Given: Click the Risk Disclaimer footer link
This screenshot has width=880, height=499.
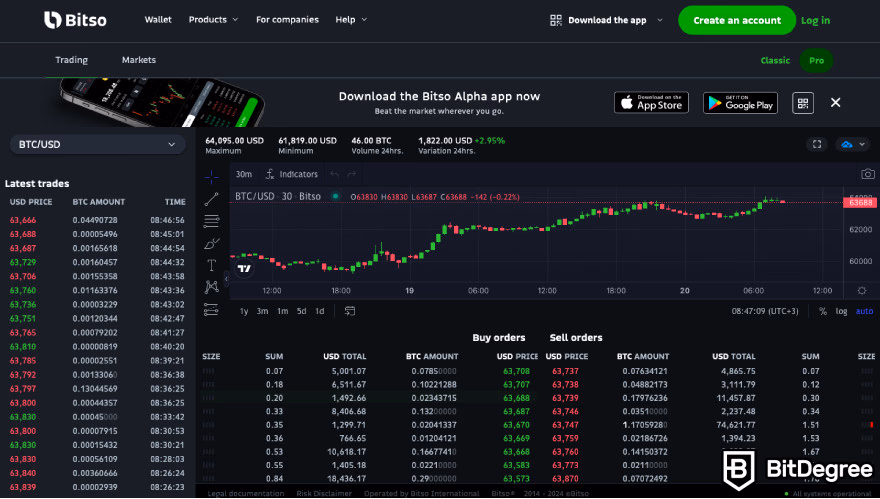Looking at the screenshot, I should tap(324, 493).
